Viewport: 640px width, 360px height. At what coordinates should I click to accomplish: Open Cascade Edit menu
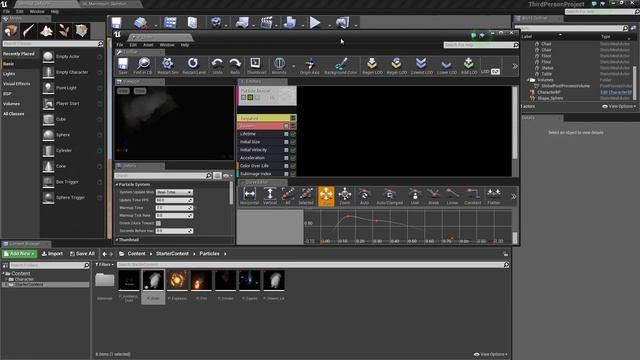pos(133,45)
